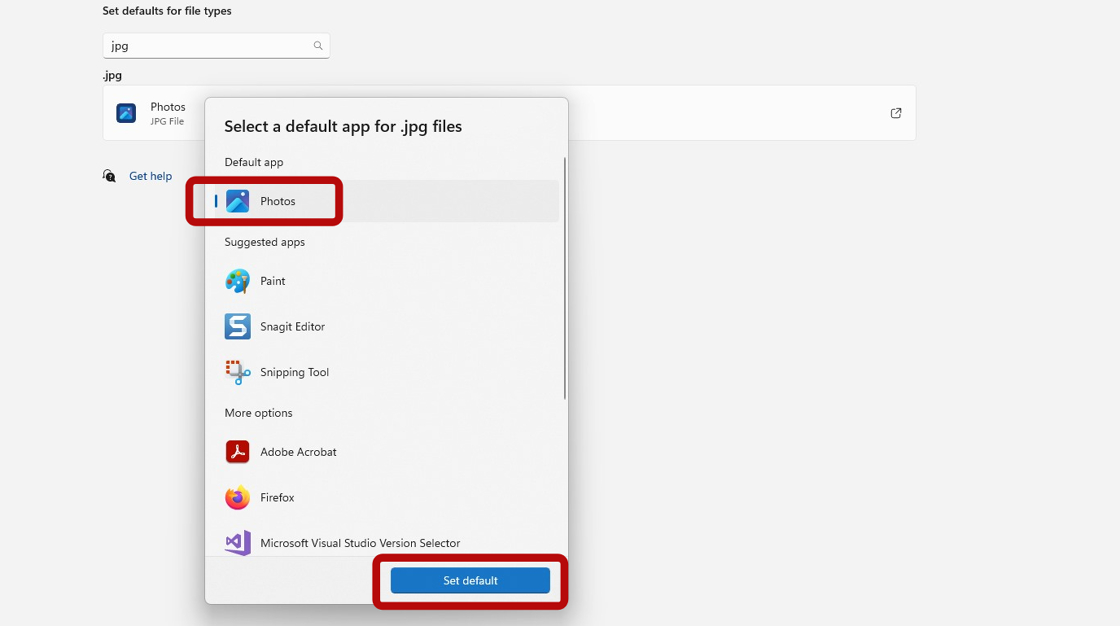Click the app list scrollbar in dialog

[565, 278]
